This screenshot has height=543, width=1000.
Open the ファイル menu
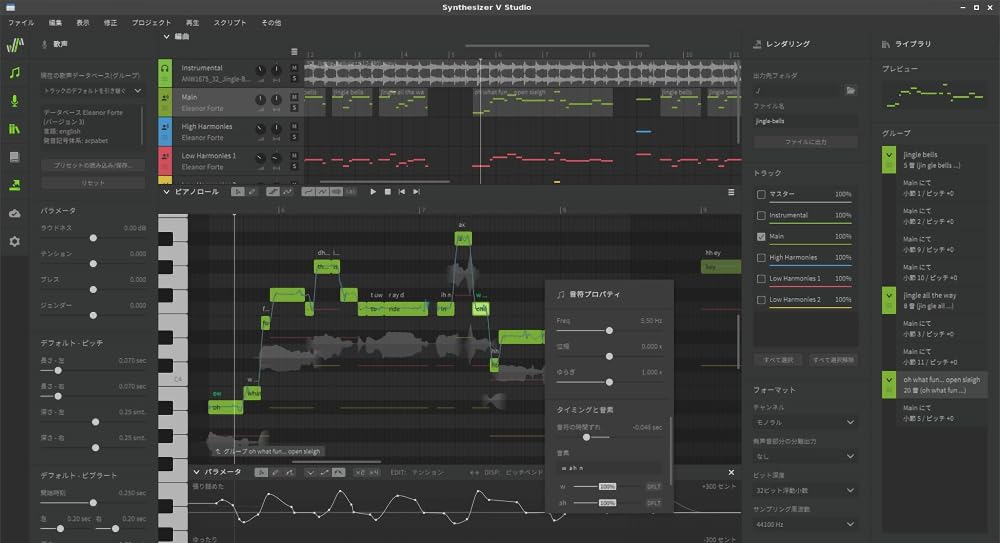(21, 22)
